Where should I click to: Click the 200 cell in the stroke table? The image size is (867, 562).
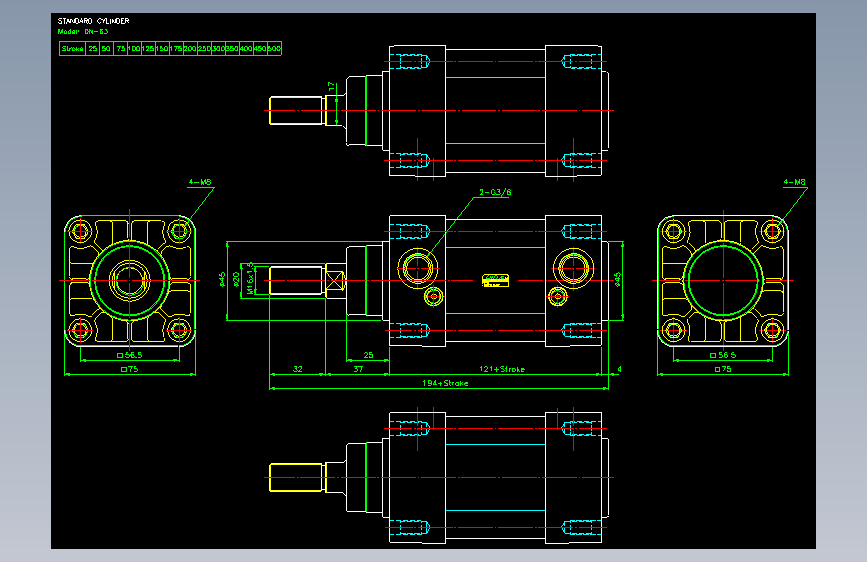click(190, 49)
